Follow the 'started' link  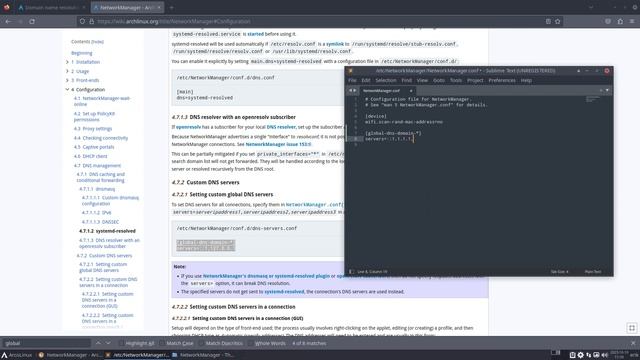pos(256,34)
